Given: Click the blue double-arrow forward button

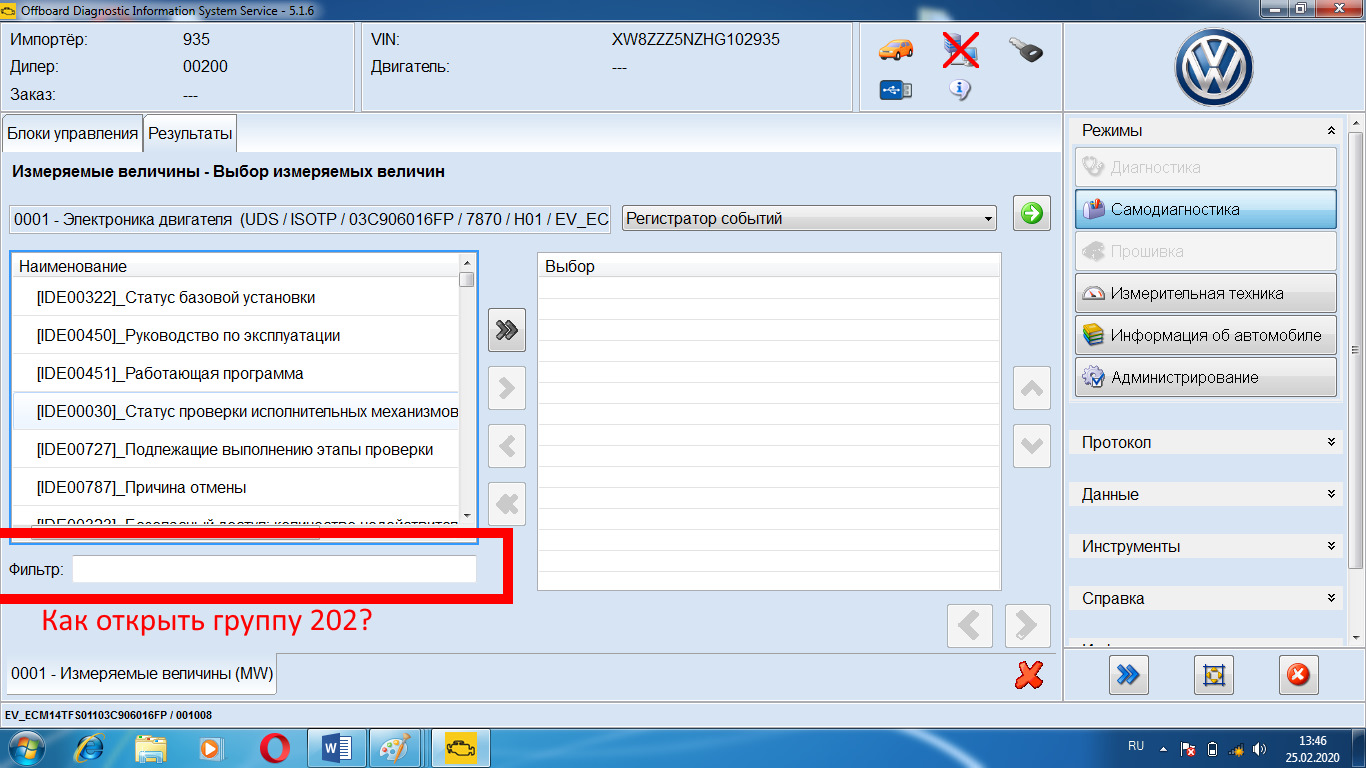Looking at the screenshot, I should click(x=1129, y=675).
